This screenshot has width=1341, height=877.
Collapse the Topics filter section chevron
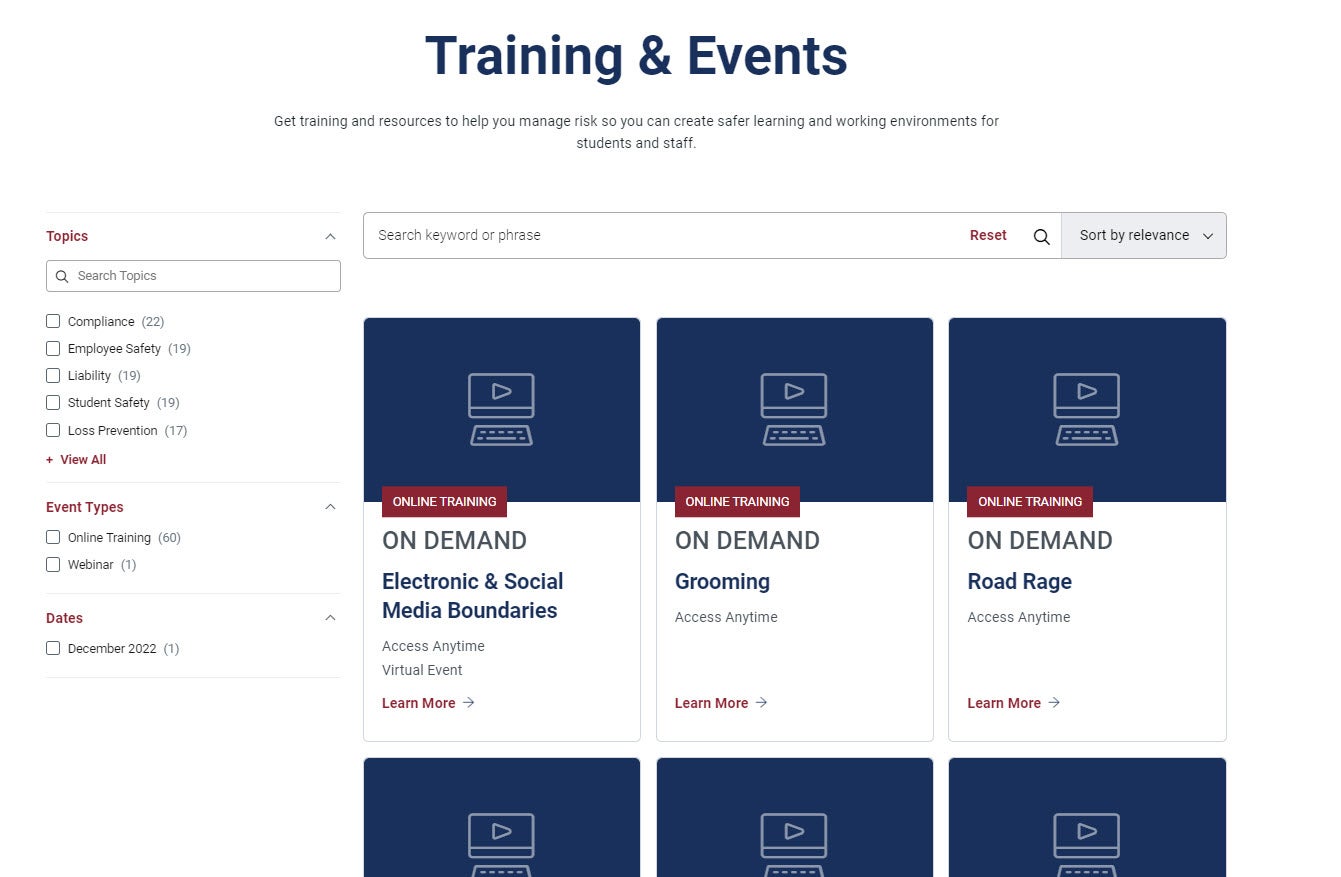point(330,236)
